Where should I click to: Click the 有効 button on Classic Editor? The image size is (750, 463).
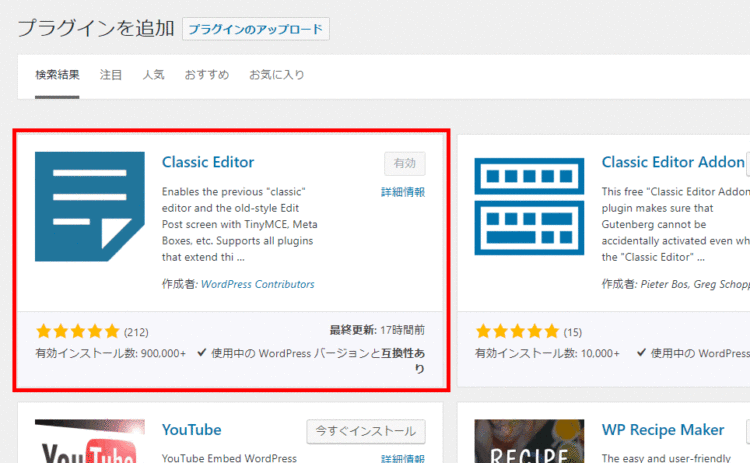tap(405, 164)
